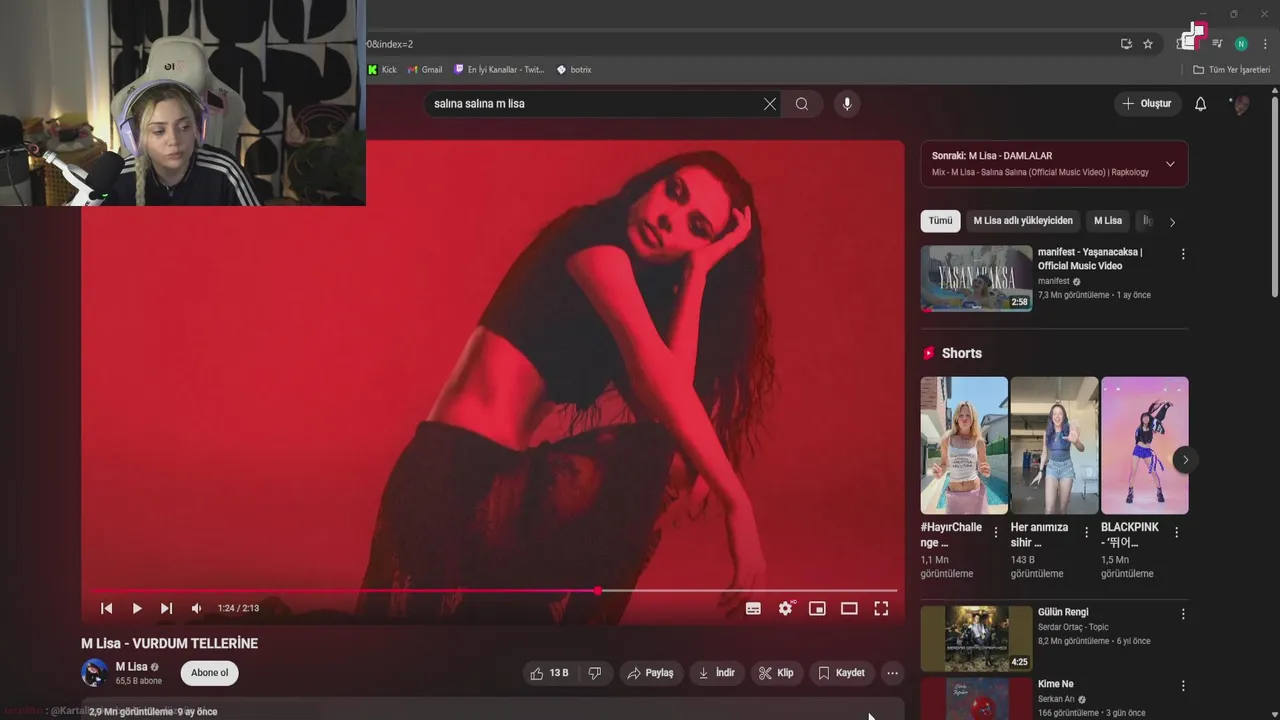Click the progress bar scrubber handle
Screen dimensions: 1280x720
pos(598,591)
